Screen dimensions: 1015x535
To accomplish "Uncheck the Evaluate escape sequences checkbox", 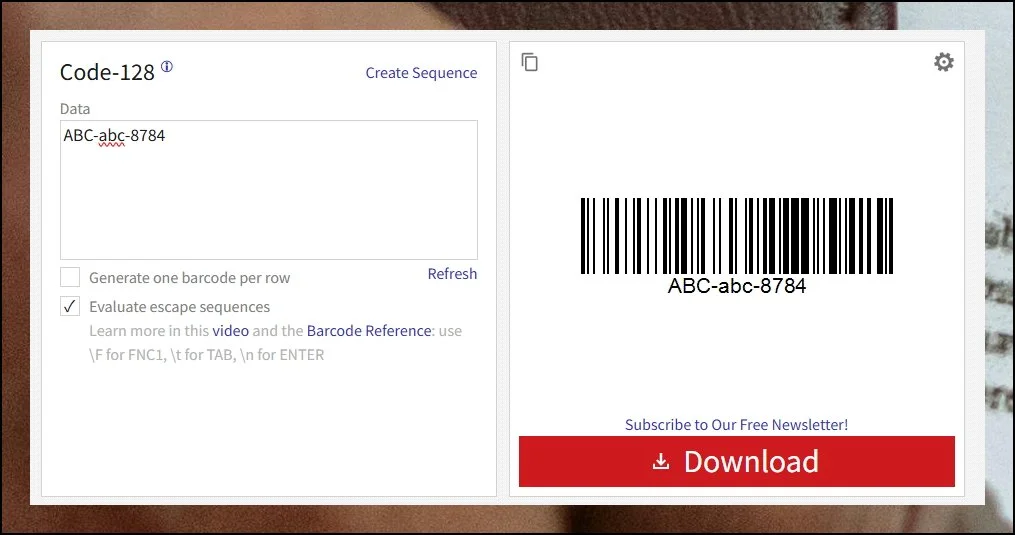I will [70, 306].
